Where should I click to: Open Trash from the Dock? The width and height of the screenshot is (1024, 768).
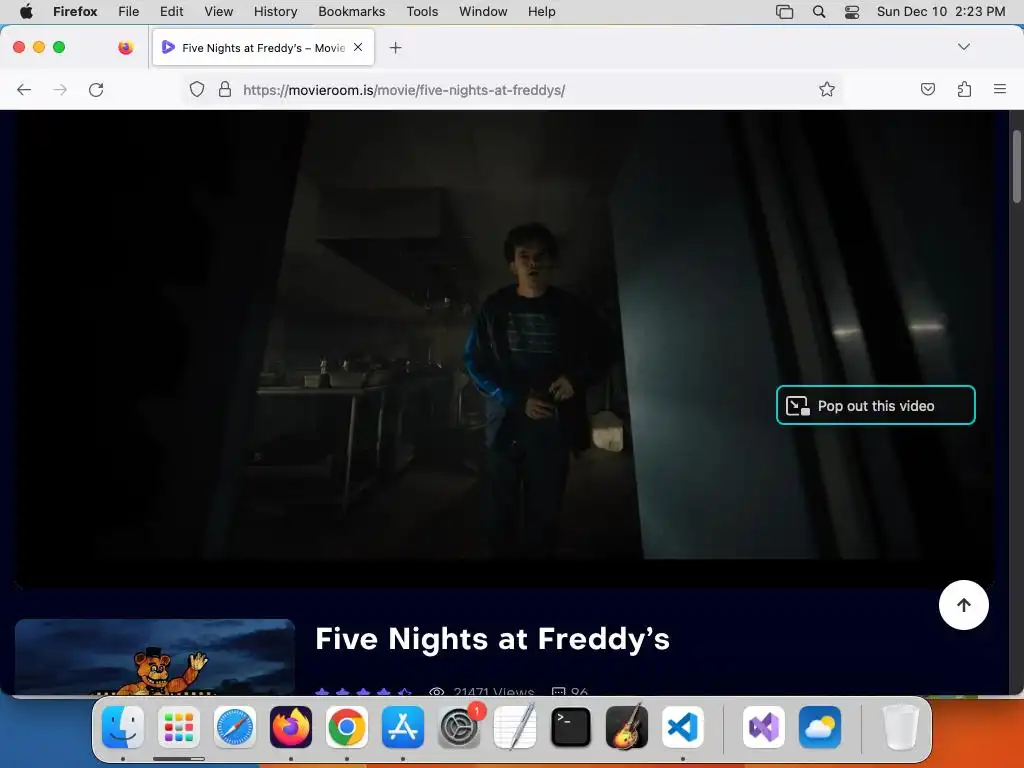tap(901, 727)
